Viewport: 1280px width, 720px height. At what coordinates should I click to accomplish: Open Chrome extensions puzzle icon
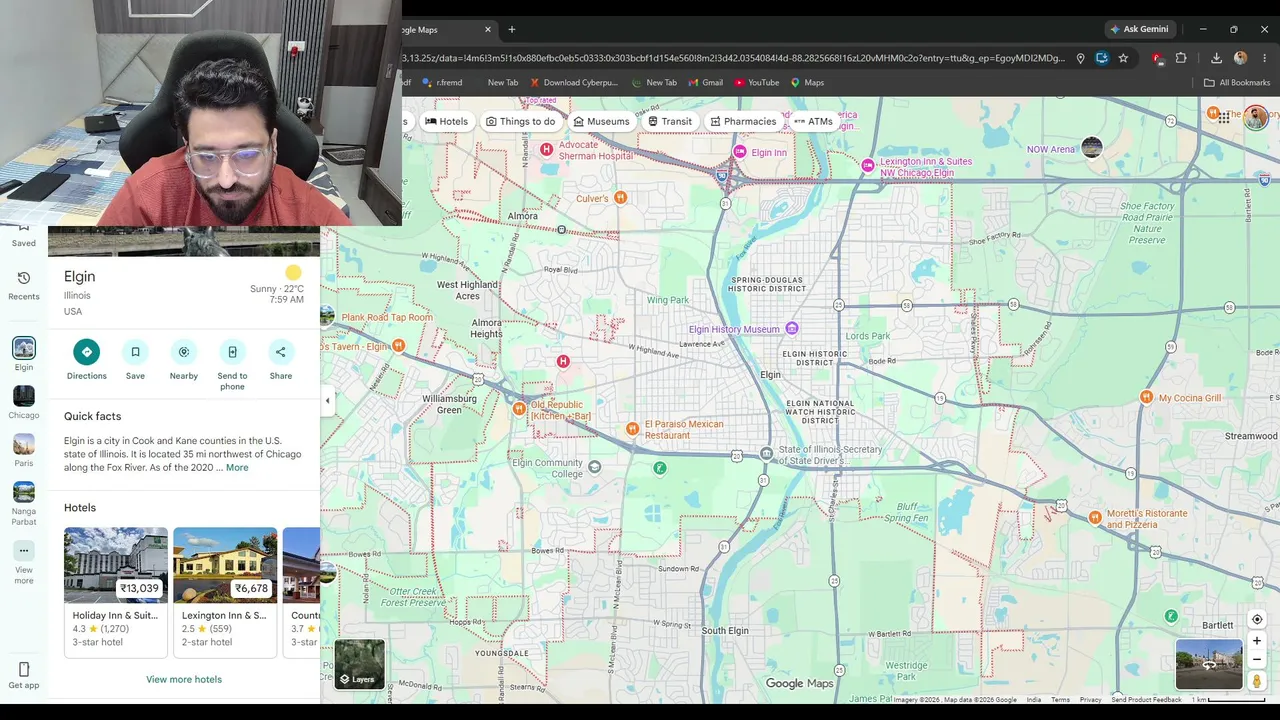pos(1181,58)
